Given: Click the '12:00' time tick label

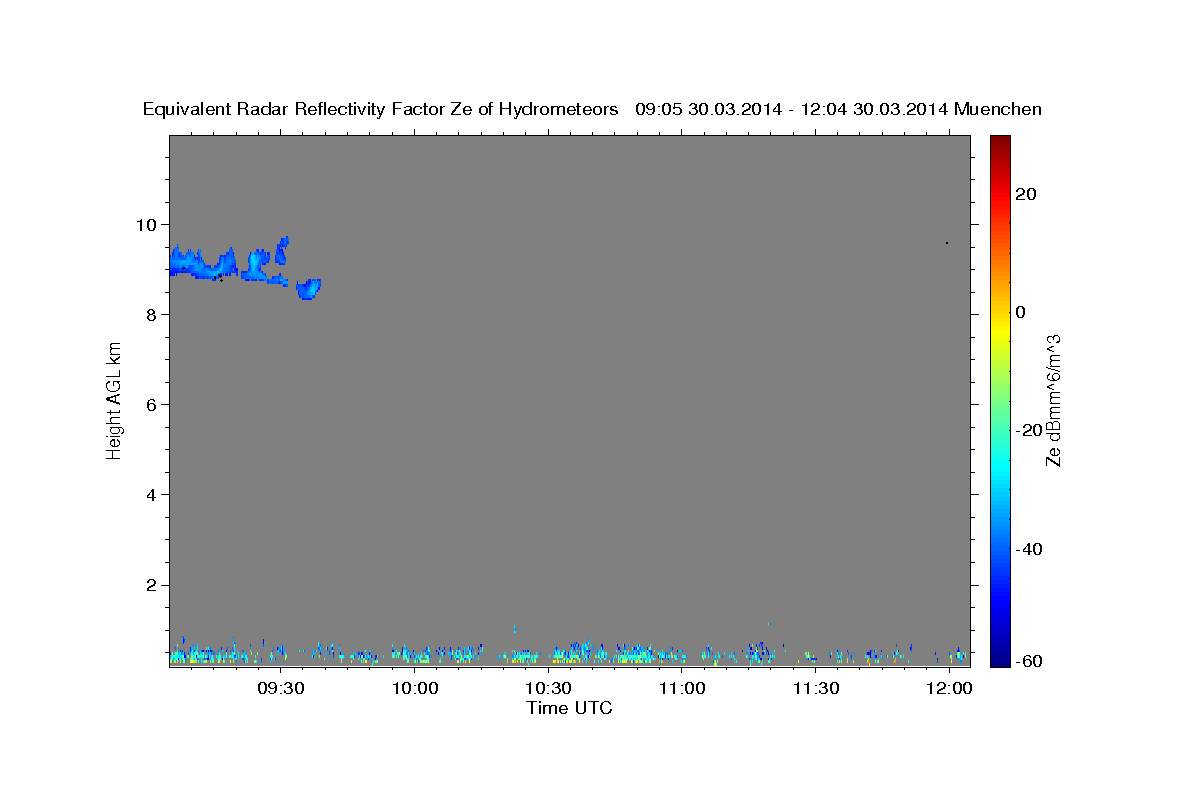Looking at the screenshot, I should [x=949, y=689].
